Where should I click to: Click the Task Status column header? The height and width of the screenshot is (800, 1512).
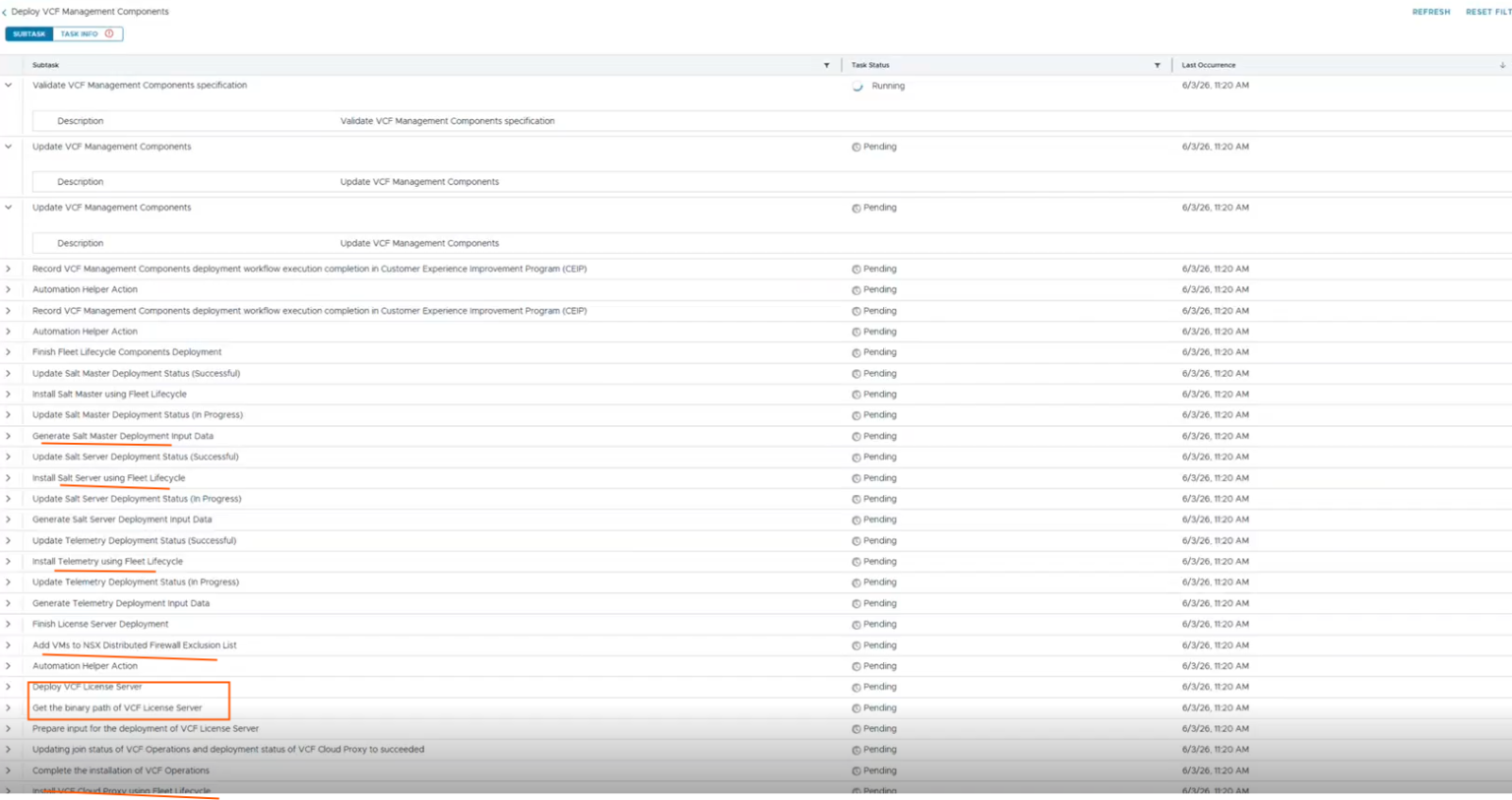pos(870,65)
